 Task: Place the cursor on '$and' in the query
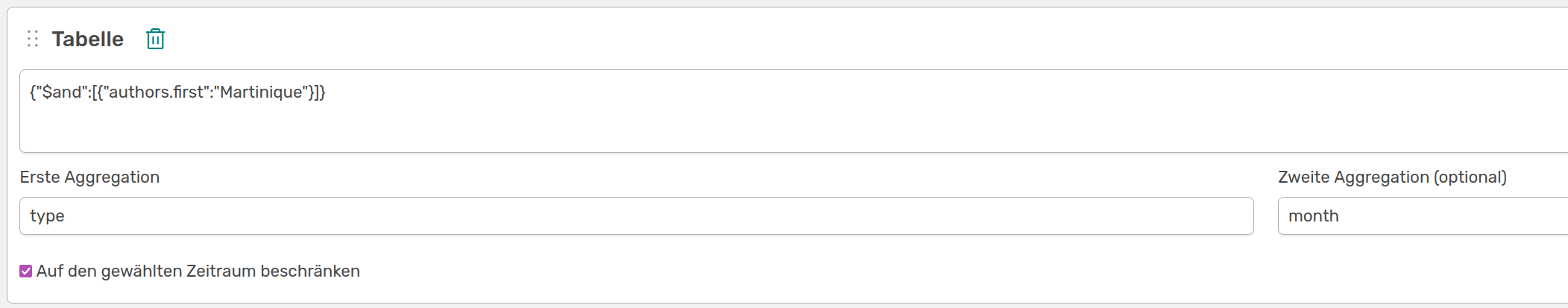pyautogui.click(x=62, y=92)
